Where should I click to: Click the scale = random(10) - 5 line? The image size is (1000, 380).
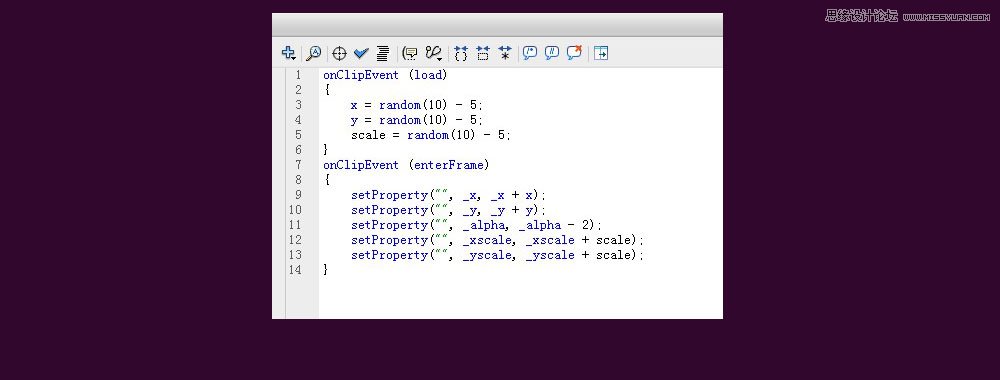point(431,135)
